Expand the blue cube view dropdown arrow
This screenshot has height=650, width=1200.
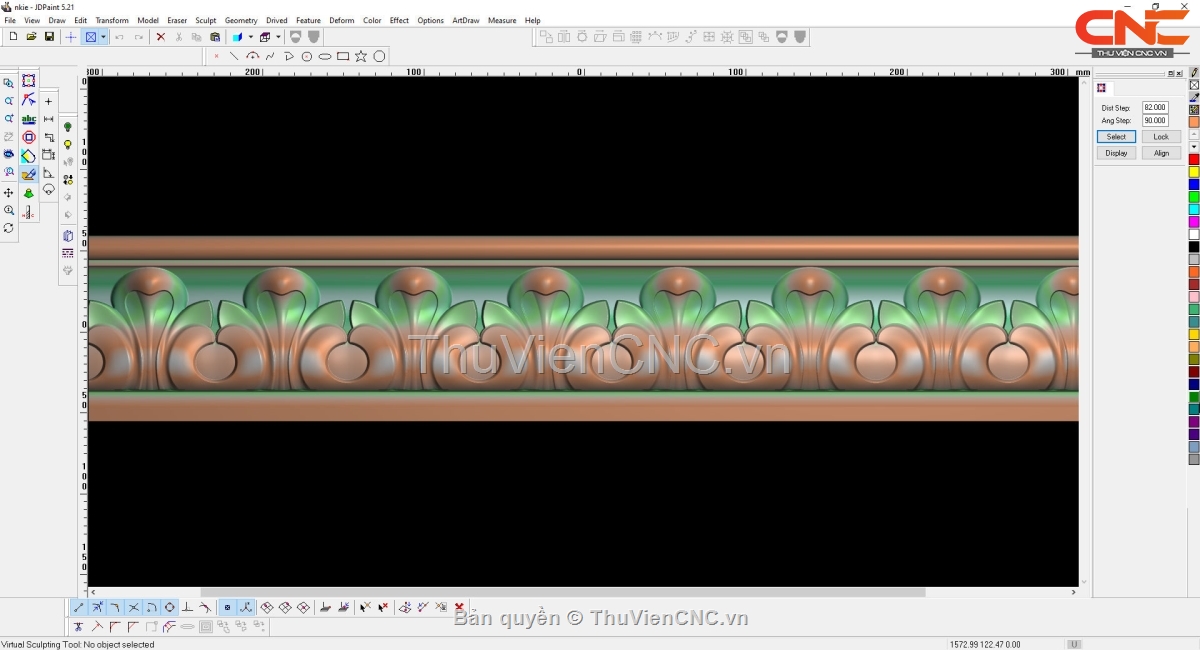(250, 37)
